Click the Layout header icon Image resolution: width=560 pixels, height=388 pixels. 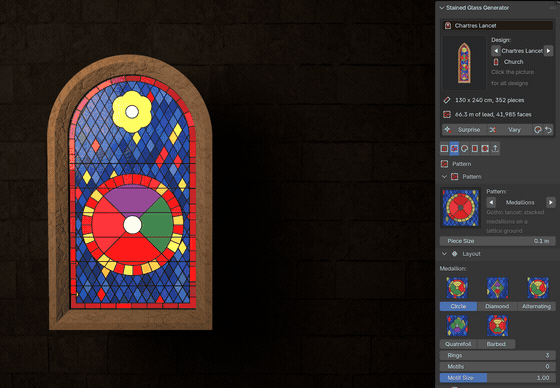(x=455, y=254)
